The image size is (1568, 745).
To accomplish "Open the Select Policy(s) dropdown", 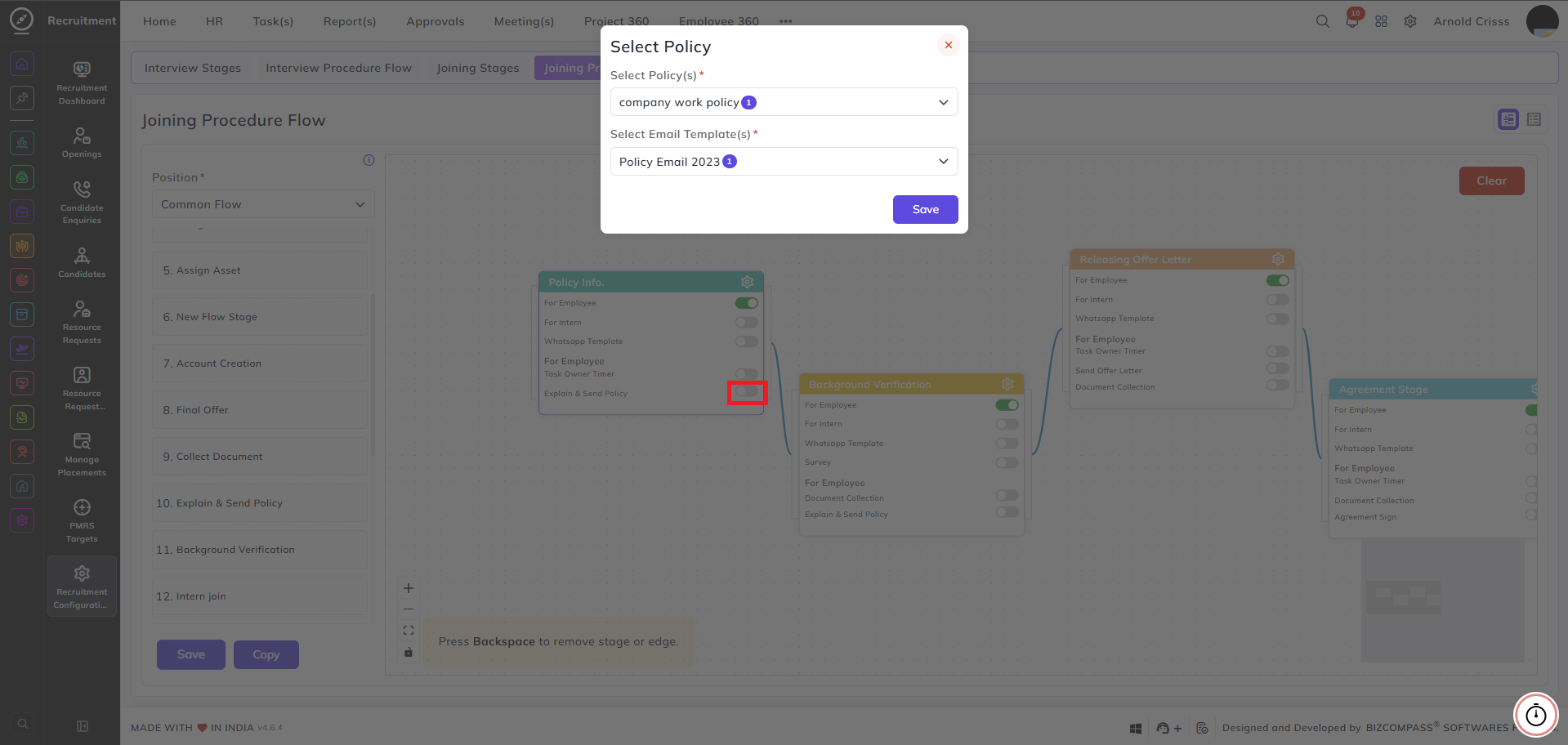I will [784, 102].
